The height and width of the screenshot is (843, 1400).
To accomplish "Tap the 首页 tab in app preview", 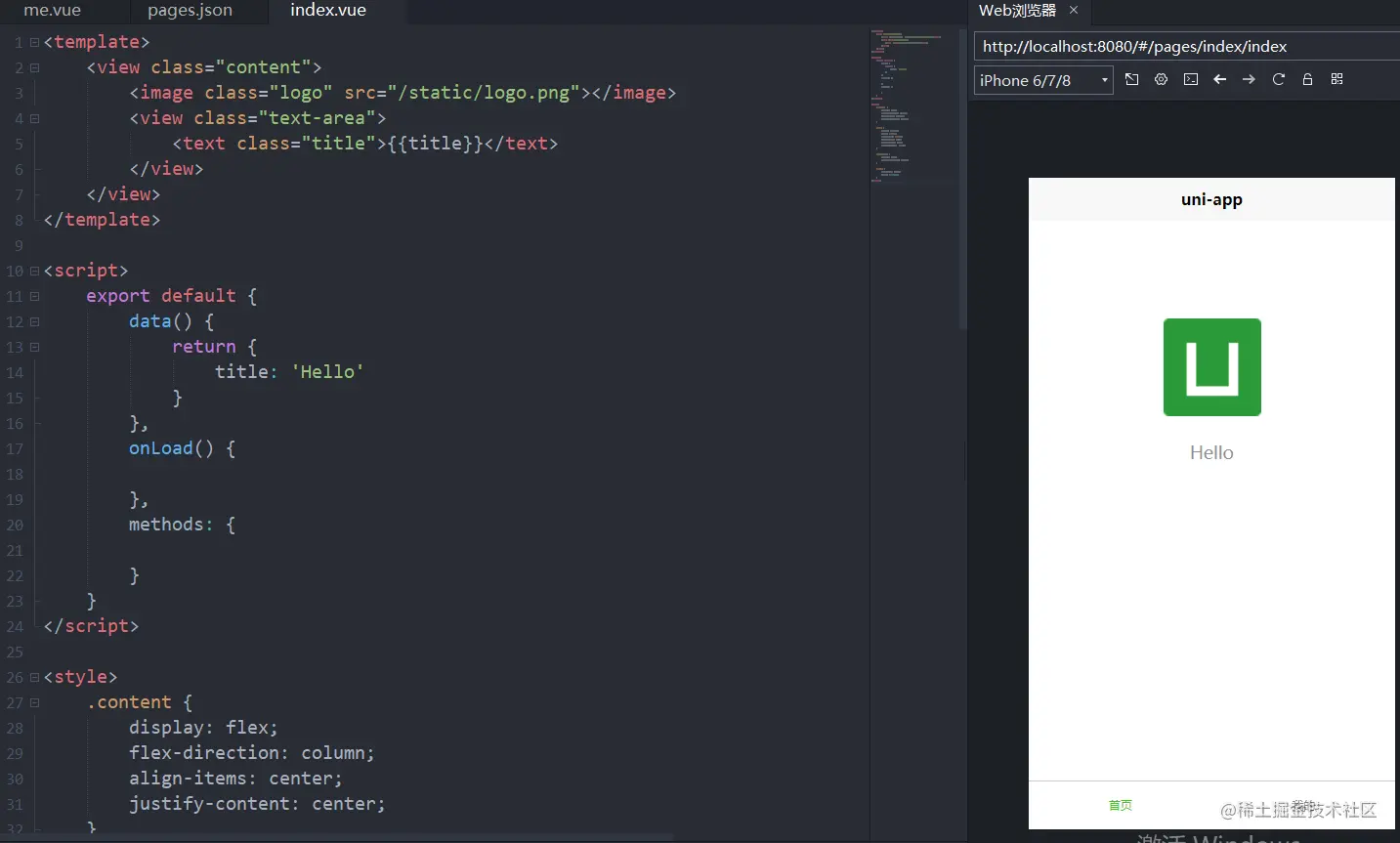I will coord(1121,805).
